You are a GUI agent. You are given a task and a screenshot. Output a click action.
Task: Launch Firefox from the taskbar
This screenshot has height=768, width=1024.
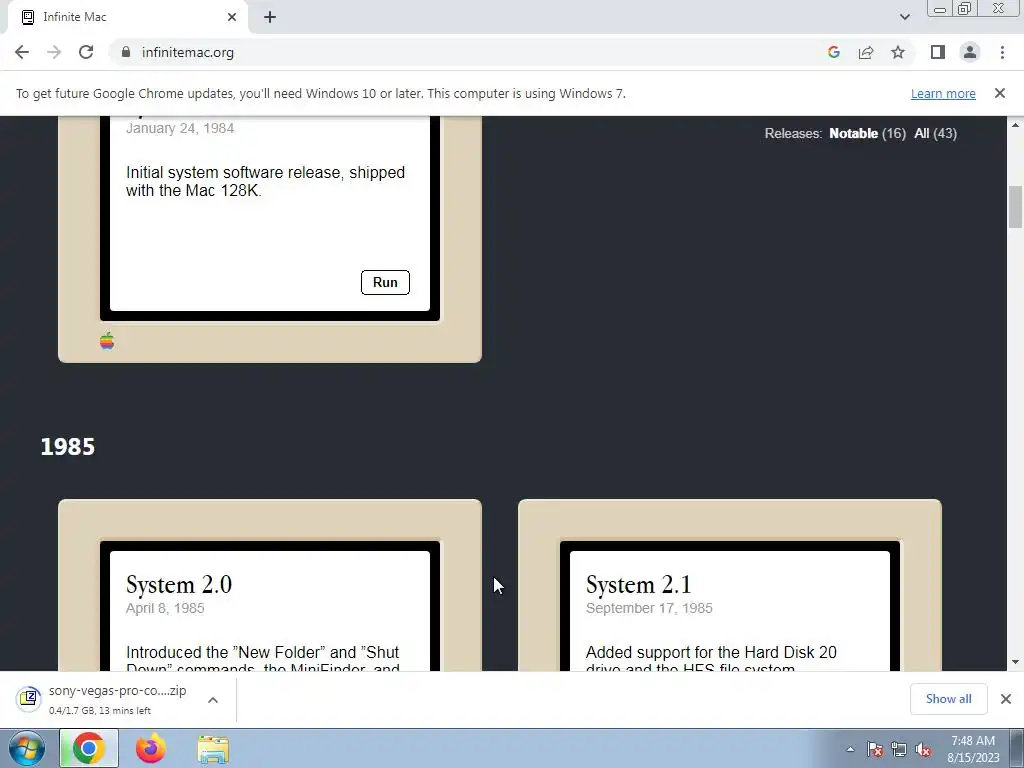click(x=151, y=748)
